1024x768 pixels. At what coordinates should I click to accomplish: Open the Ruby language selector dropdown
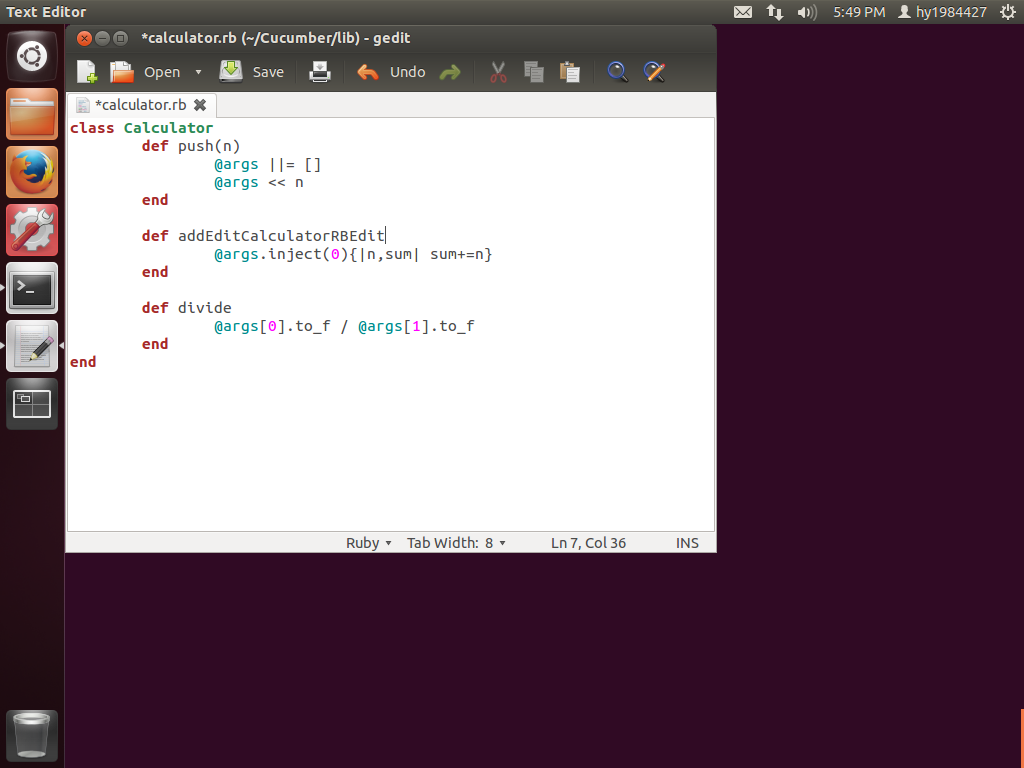[368, 543]
